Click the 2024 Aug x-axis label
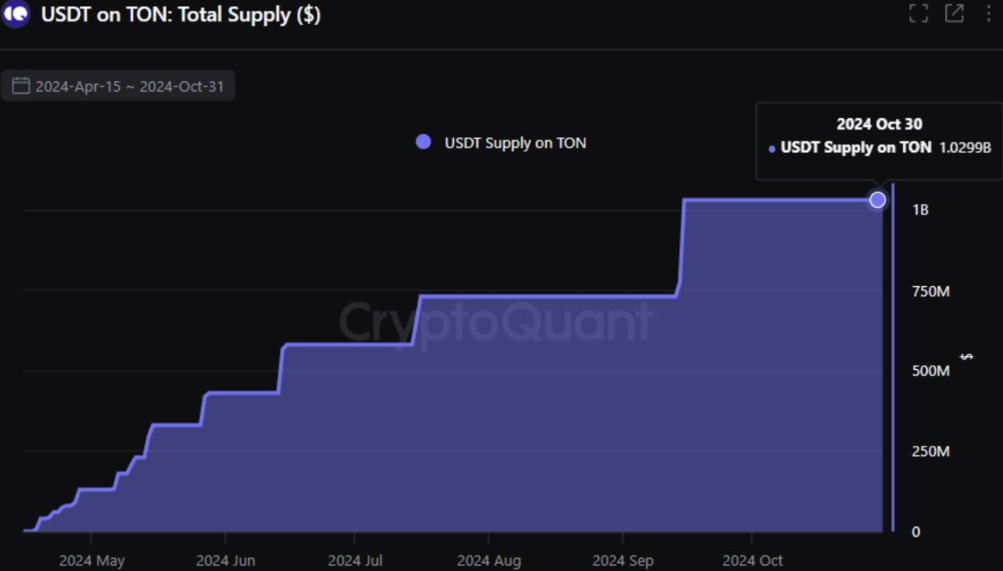1003x571 pixels. pyautogui.click(x=489, y=561)
